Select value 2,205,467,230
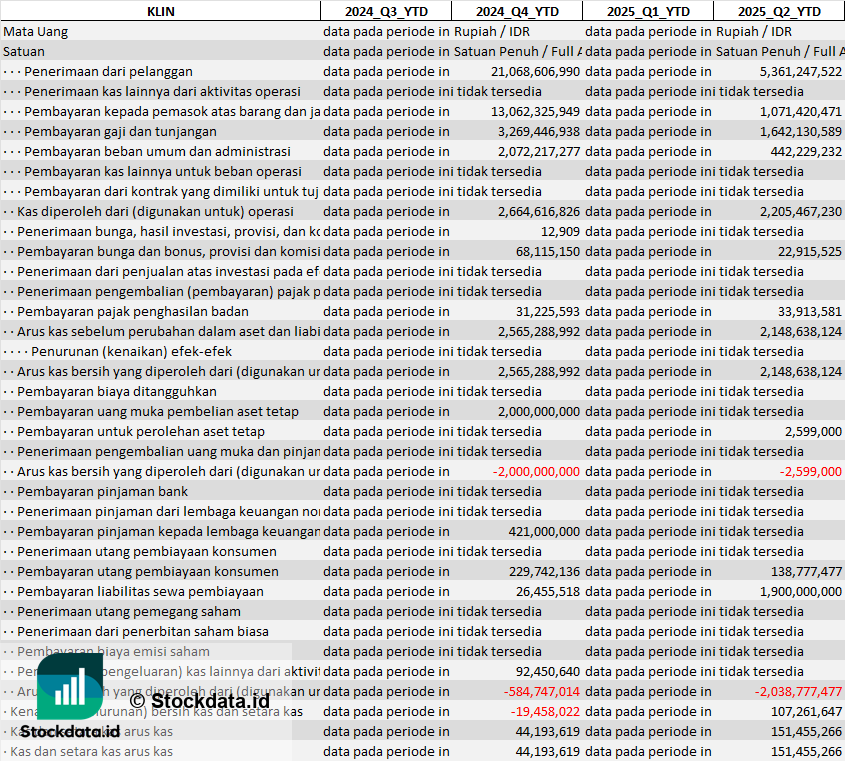845x761 pixels. (x=800, y=211)
